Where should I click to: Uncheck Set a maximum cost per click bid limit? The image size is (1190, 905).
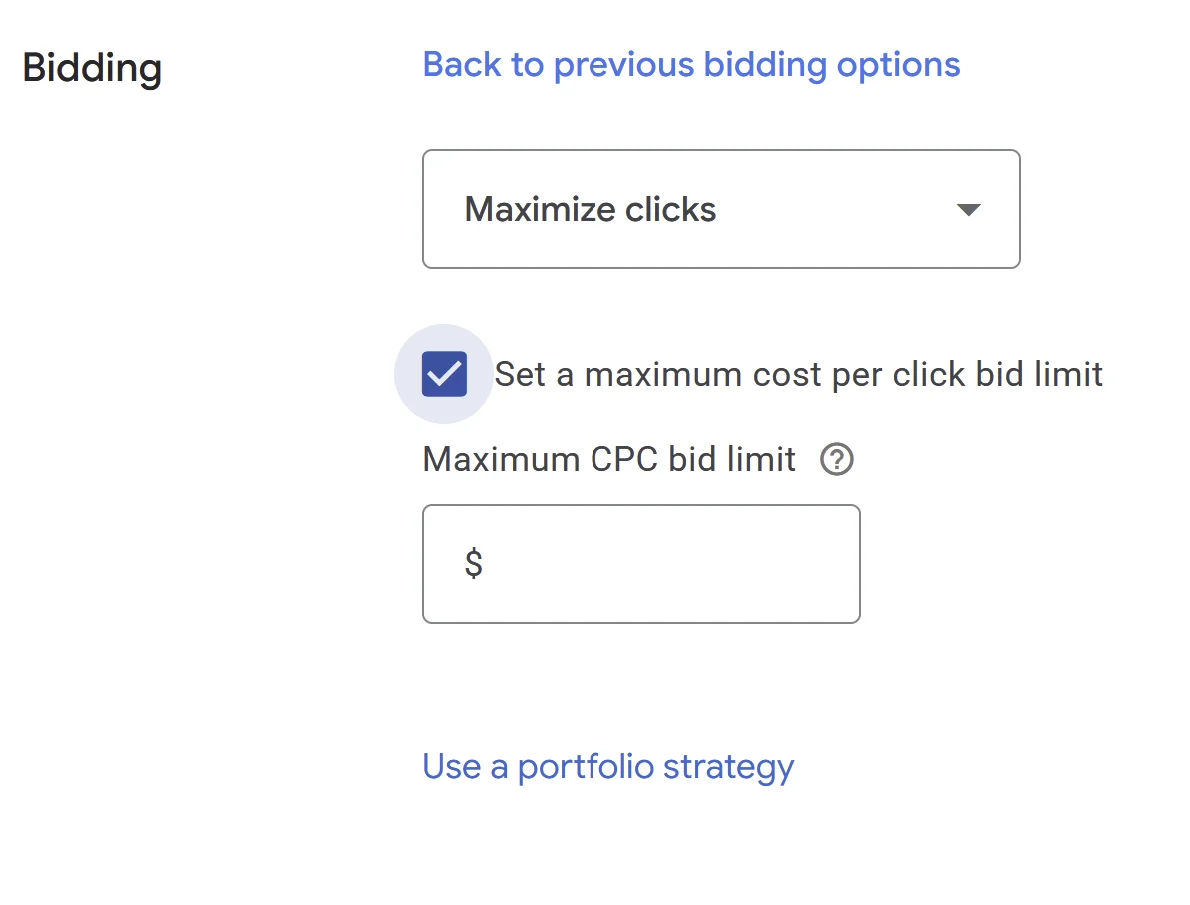point(444,374)
